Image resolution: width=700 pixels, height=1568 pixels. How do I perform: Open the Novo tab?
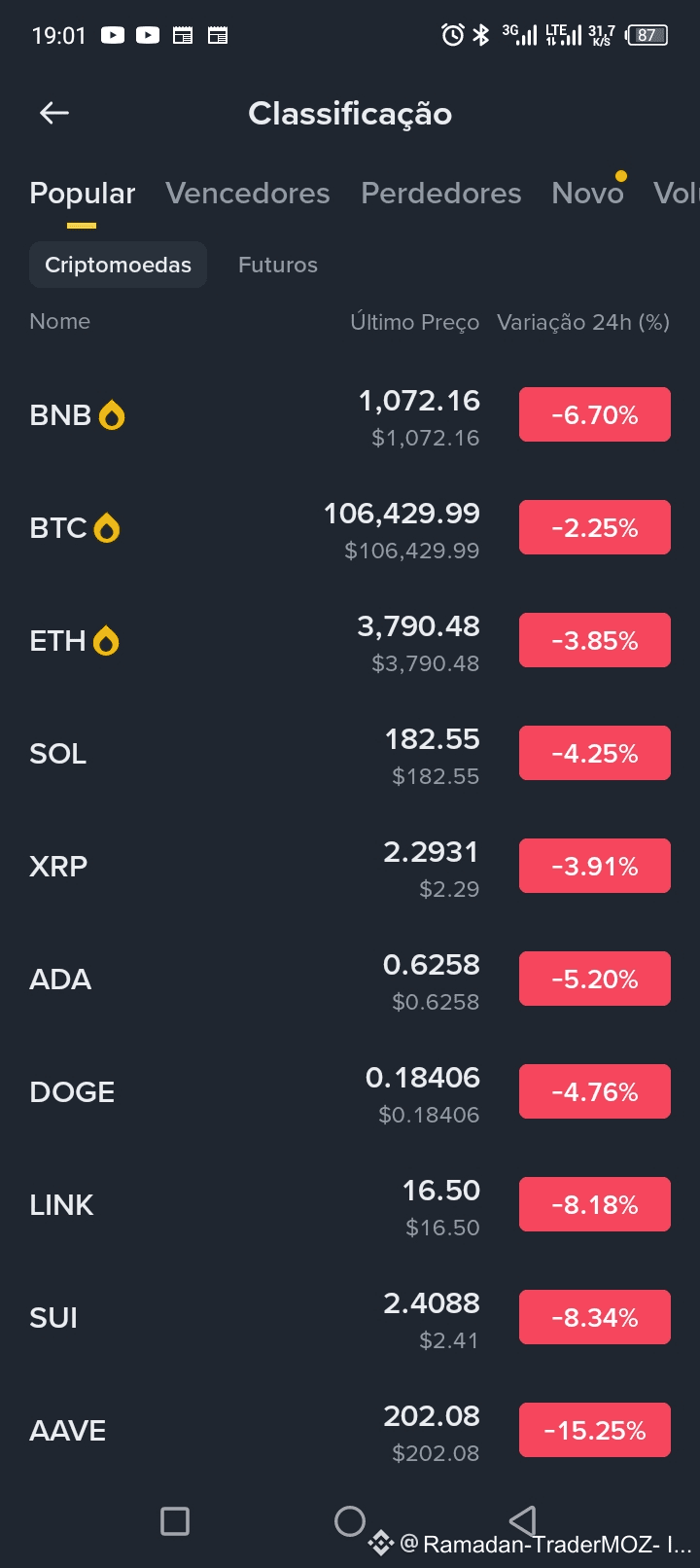point(587,194)
